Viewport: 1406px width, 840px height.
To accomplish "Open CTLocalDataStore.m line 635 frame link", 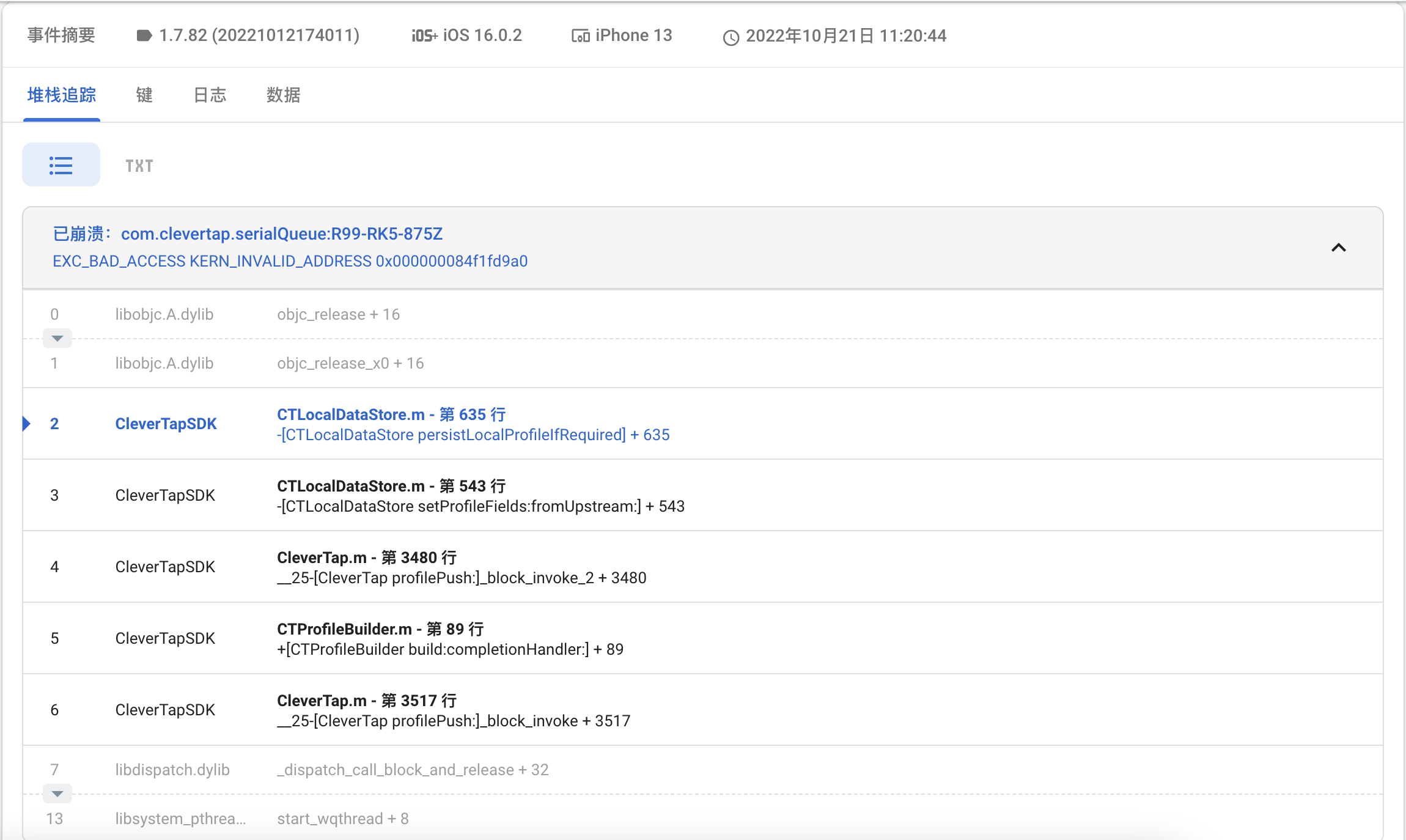I will (391, 414).
